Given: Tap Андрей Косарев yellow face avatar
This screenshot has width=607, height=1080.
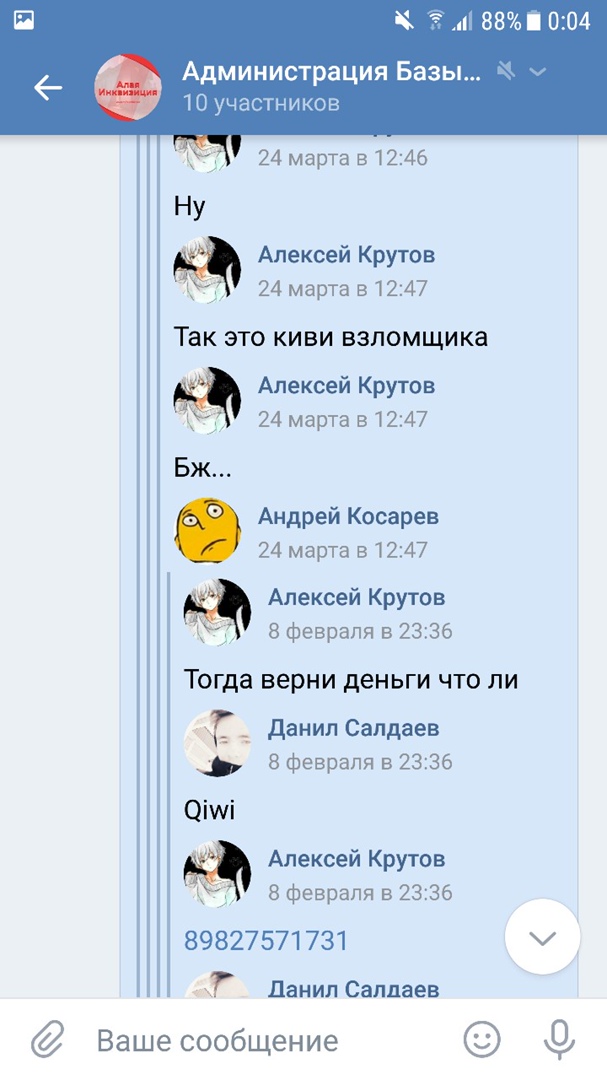Looking at the screenshot, I should point(207,530).
